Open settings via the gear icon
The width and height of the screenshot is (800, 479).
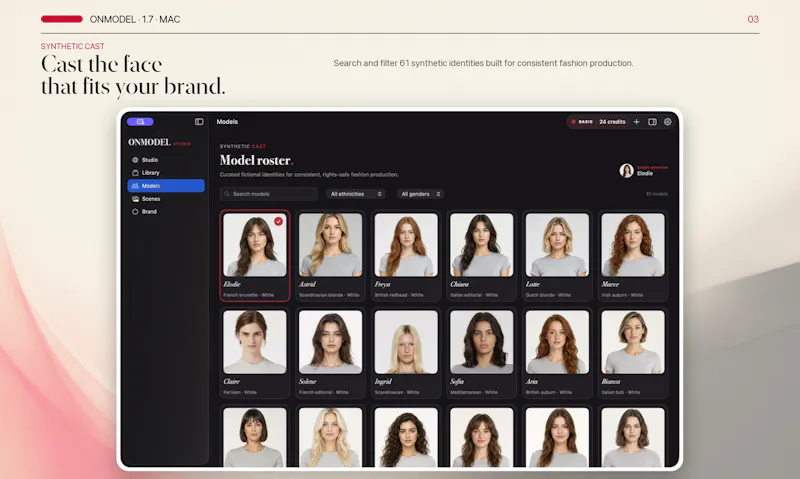click(x=667, y=122)
